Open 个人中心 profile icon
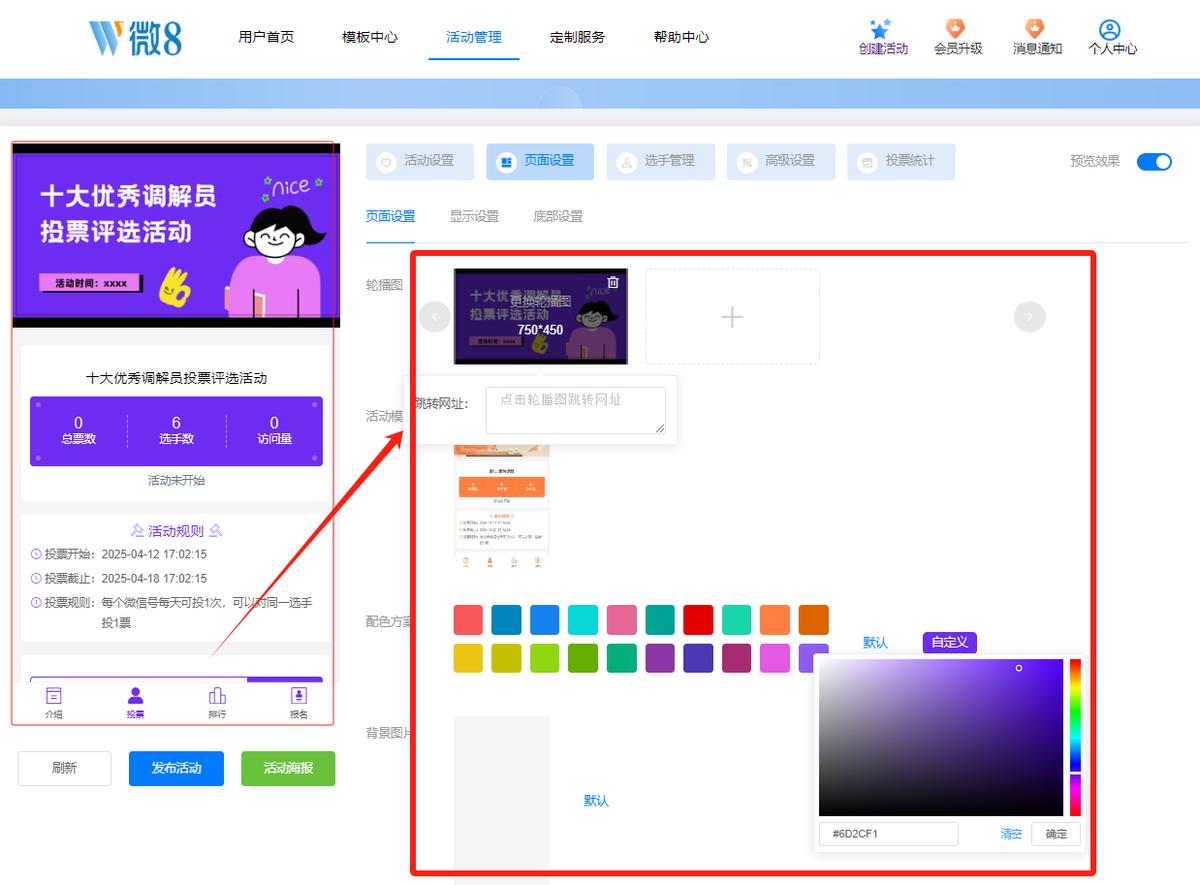The width and height of the screenshot is (1200, 885). (x=1109, y=30)
